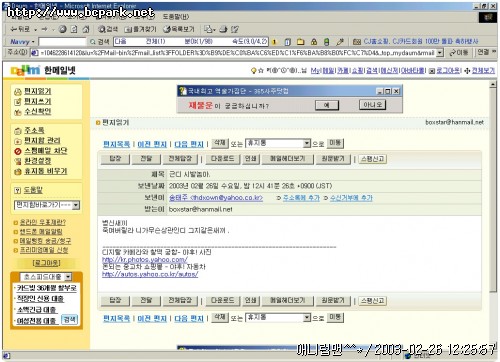This screenshot has height=362, width=500.
Task: Open 편지읽기 in the left sidebar
Action: click(38, 91)
